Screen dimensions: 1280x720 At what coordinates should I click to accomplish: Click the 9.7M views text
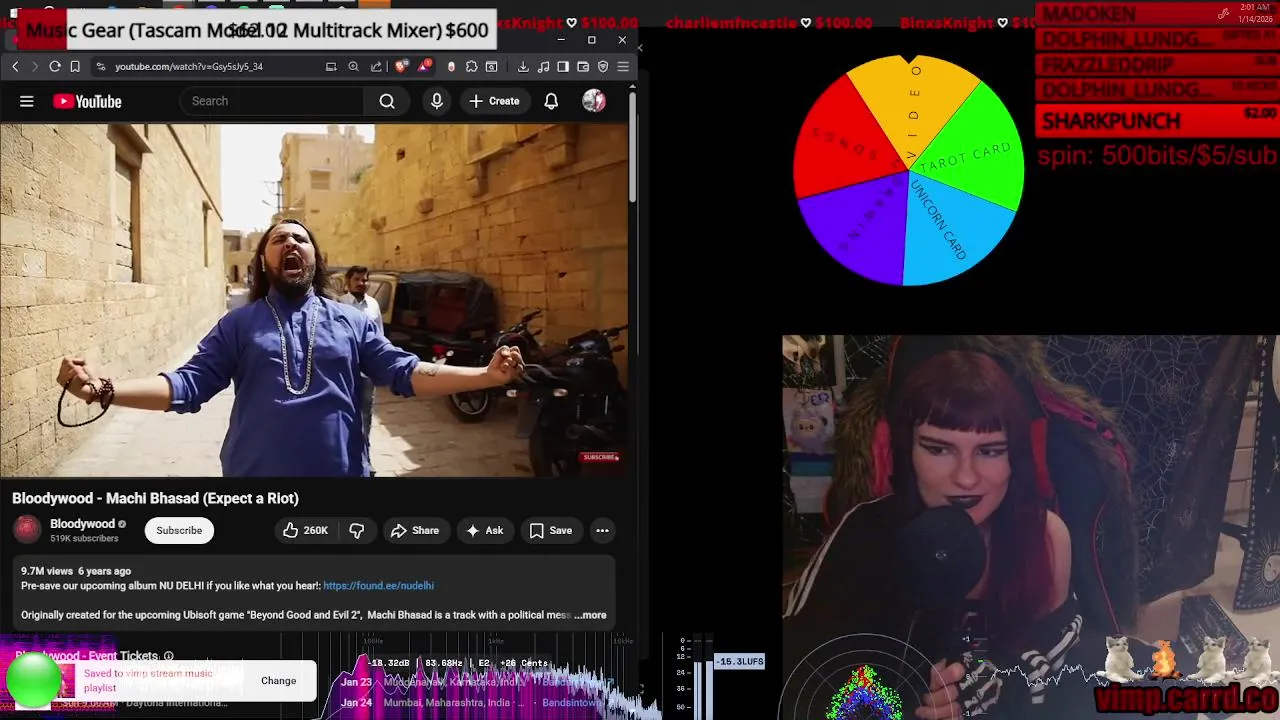coord(47,571)
